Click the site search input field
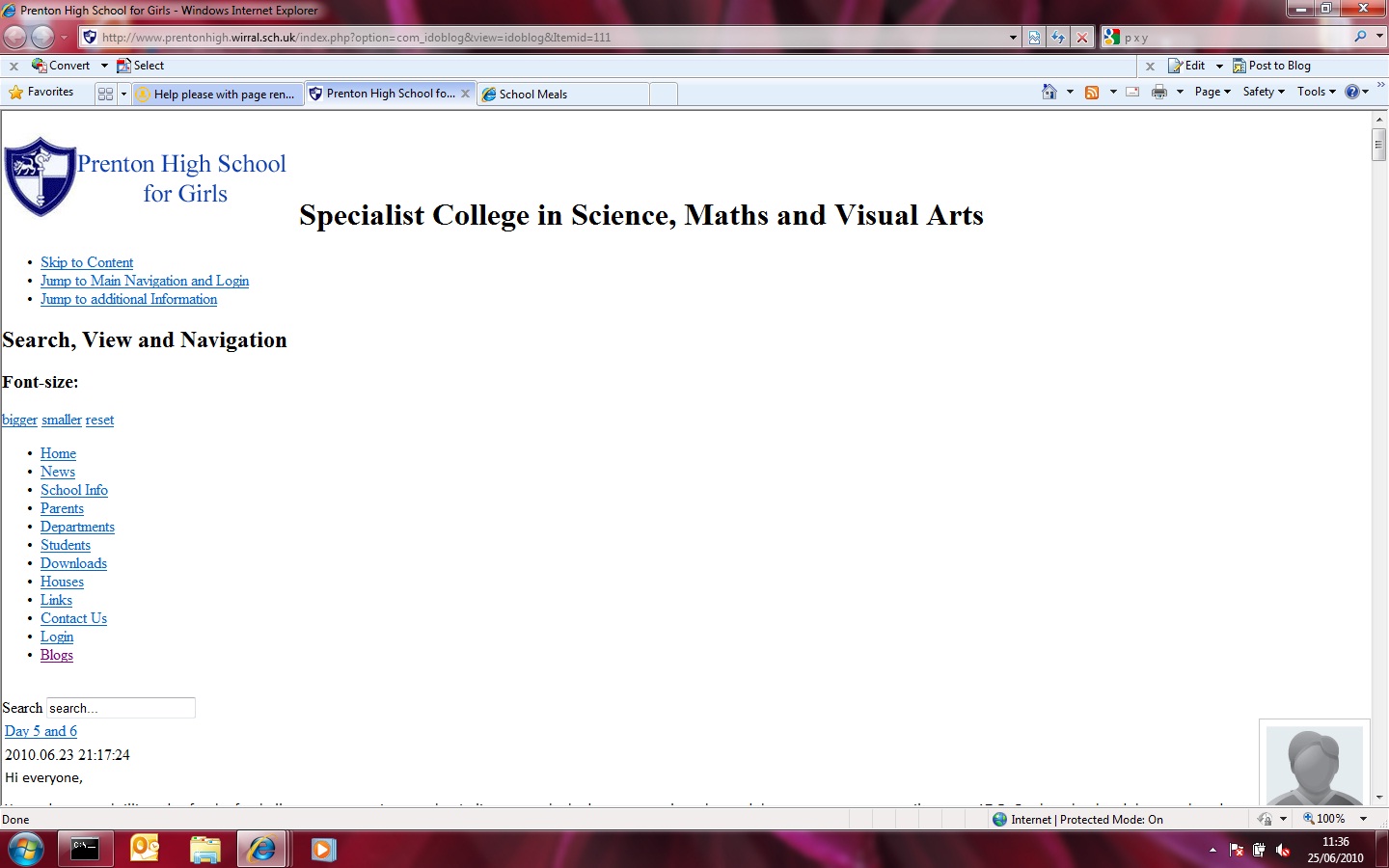Viewport: 1389px width, 868px height. click(121, 708)
